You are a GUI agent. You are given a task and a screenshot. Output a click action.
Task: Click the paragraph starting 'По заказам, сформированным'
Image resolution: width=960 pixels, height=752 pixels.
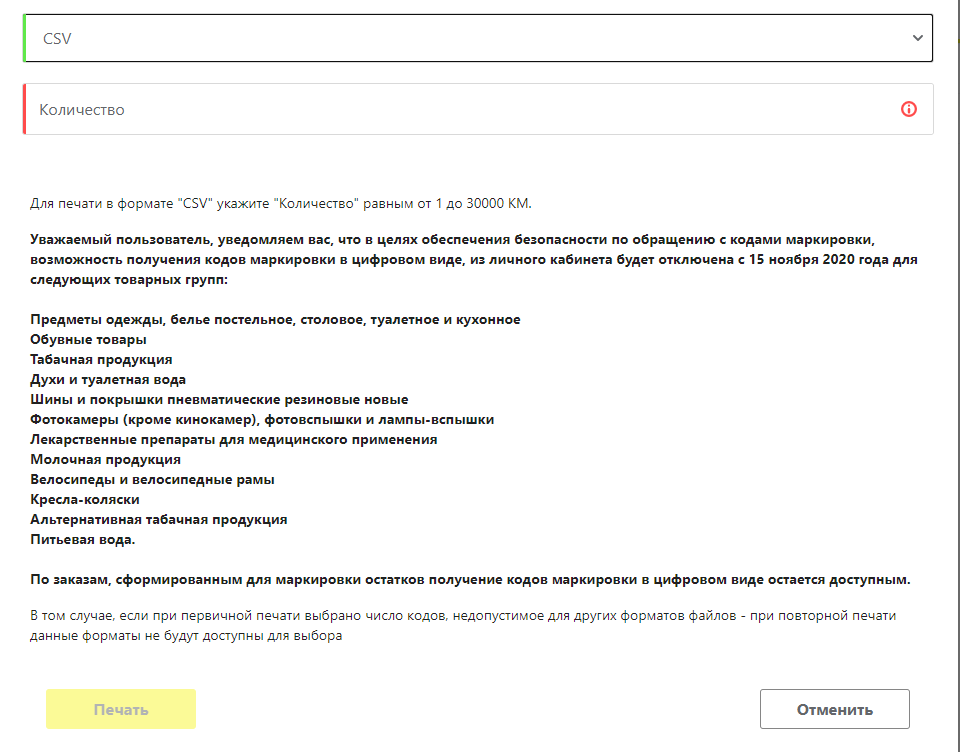click(x=470, y=579)
